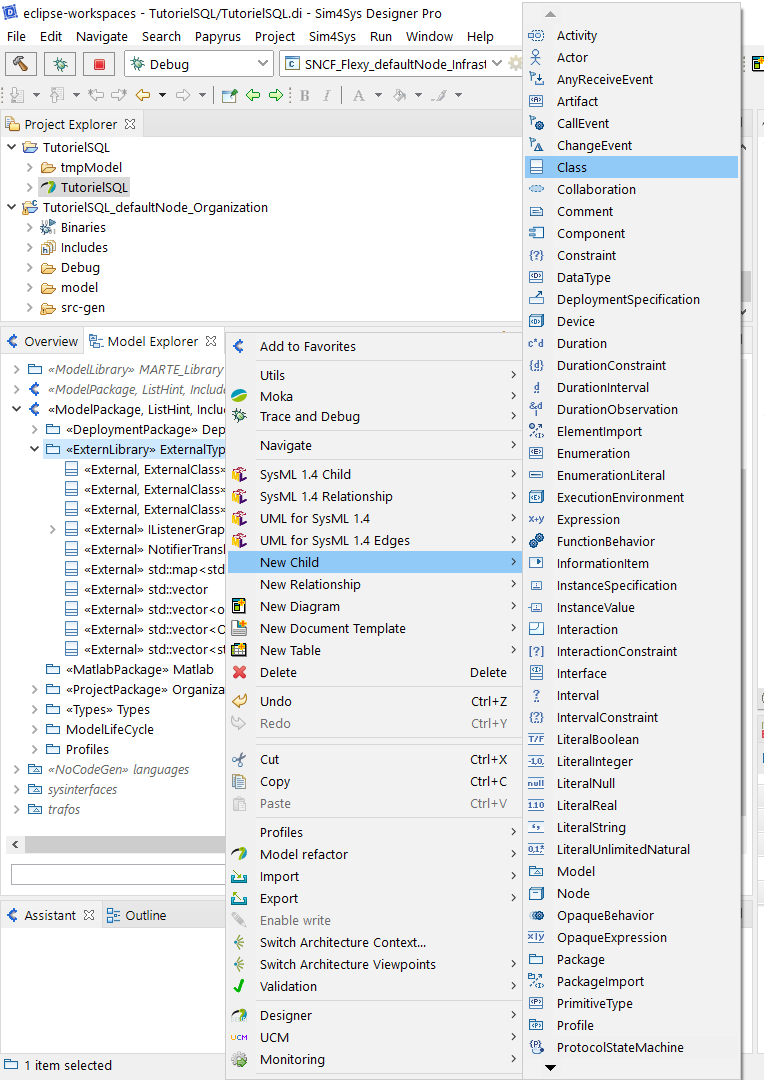Choose New Relationship from context menu
This screenshot has width=764, height=1080.
(x=374, y=584)
